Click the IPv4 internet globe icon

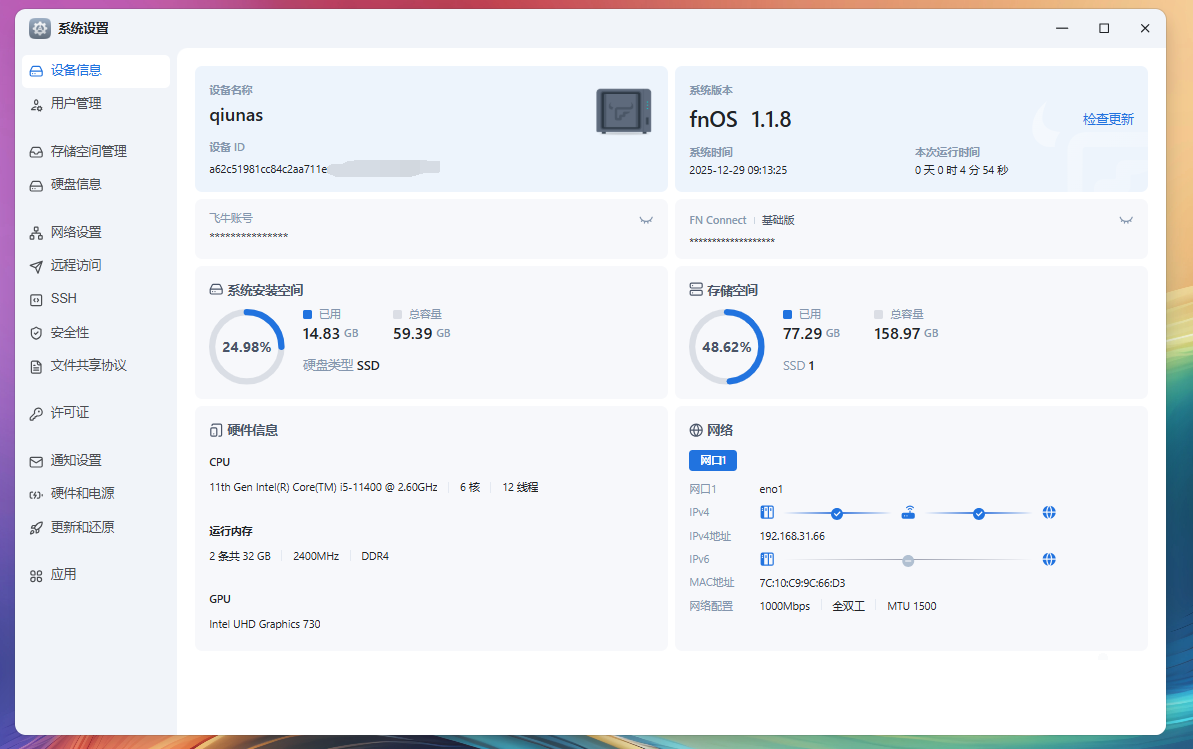[x=1049, y=512]
